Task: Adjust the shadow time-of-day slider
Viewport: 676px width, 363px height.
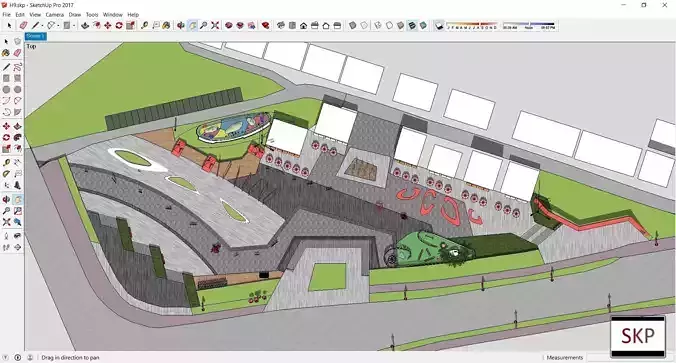Action: pyautogui.click(x=529, y=25)
